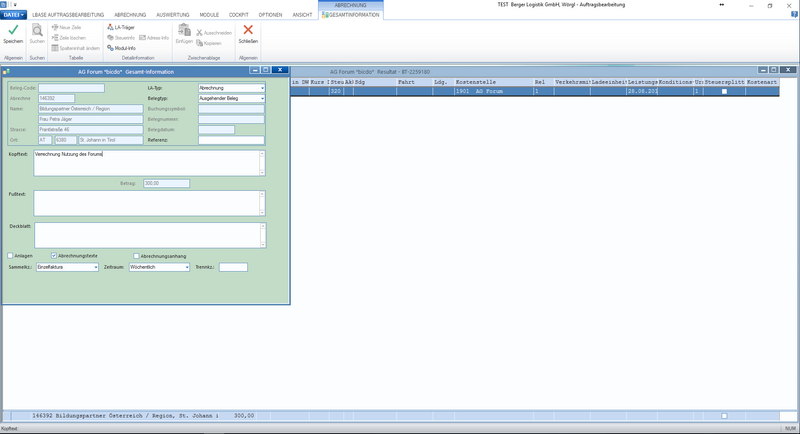Open the AUSWERTUNG ribbon tab
The height and width of the screenshot is (434, 800).
click(172, 15)
